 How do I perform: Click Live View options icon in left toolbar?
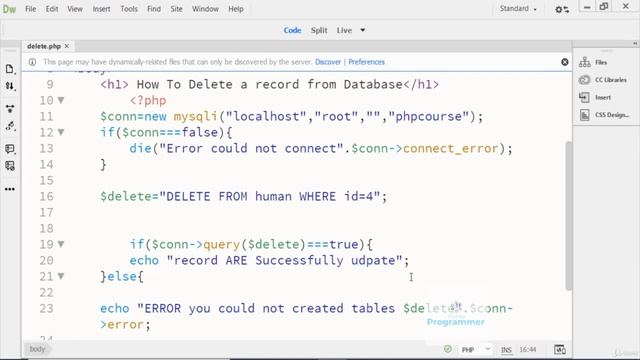[x=10, y=109]
